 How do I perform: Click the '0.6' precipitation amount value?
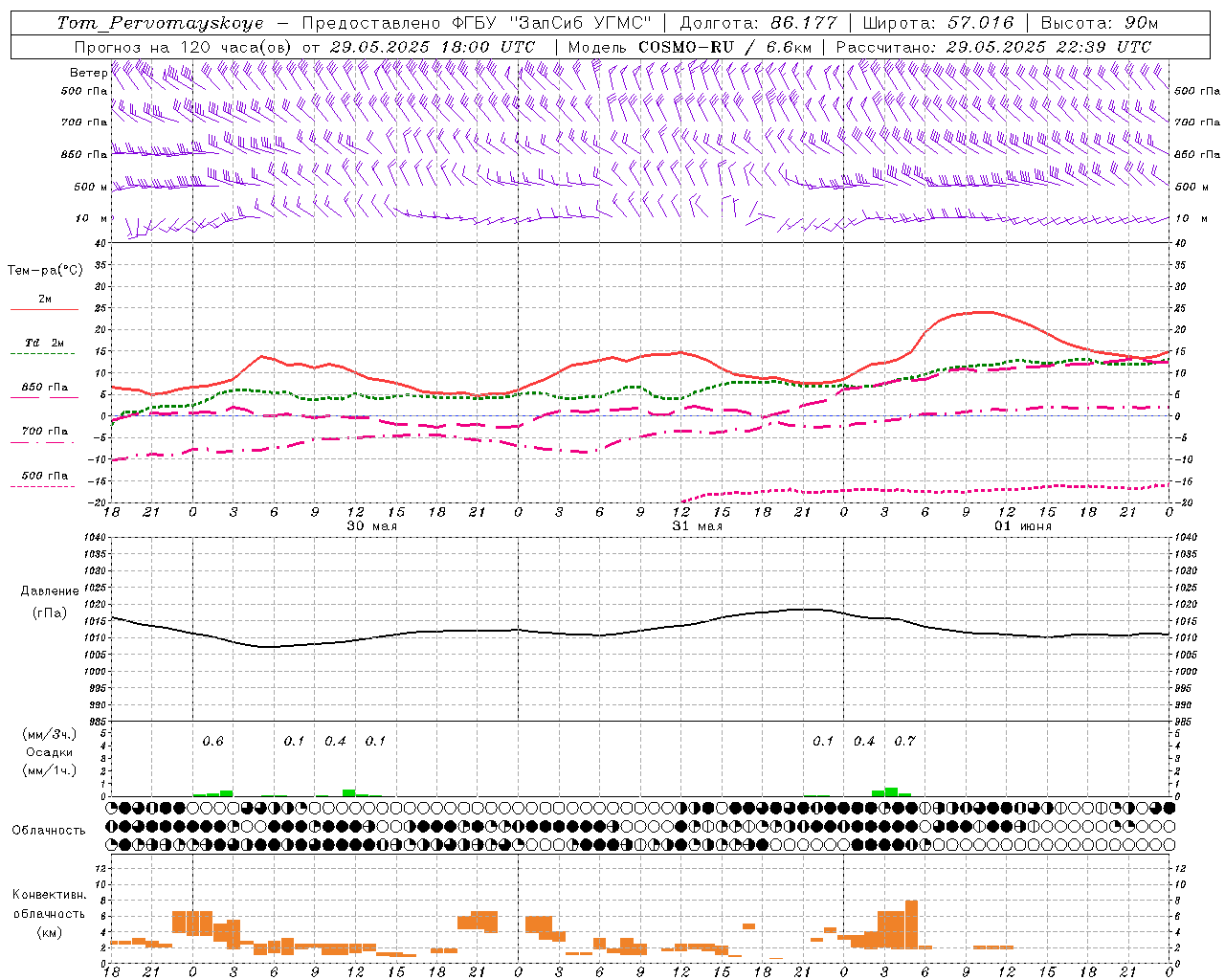[x=212, y=742]
